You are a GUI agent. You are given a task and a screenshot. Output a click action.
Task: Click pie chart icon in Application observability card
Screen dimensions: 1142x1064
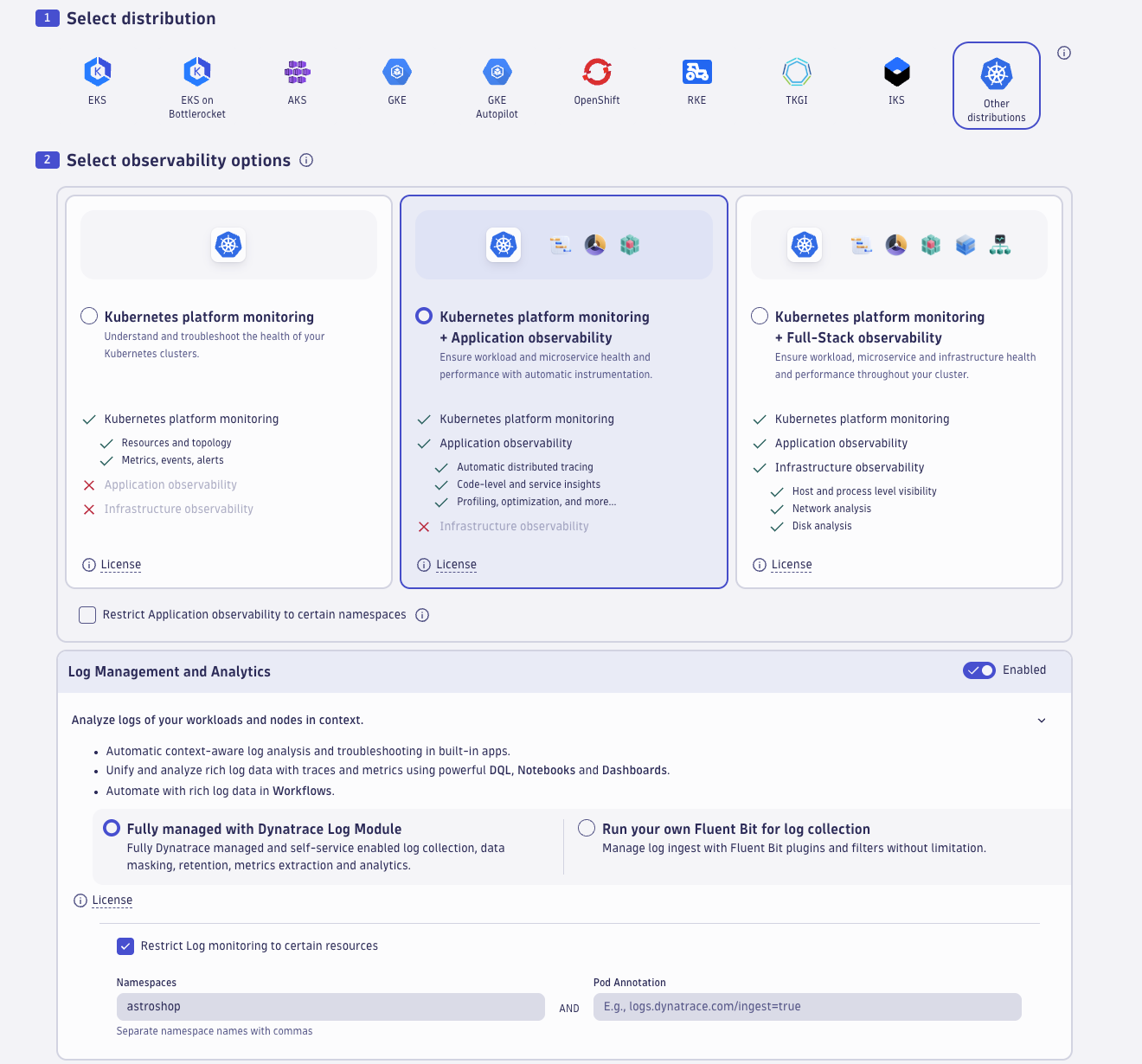595,245
